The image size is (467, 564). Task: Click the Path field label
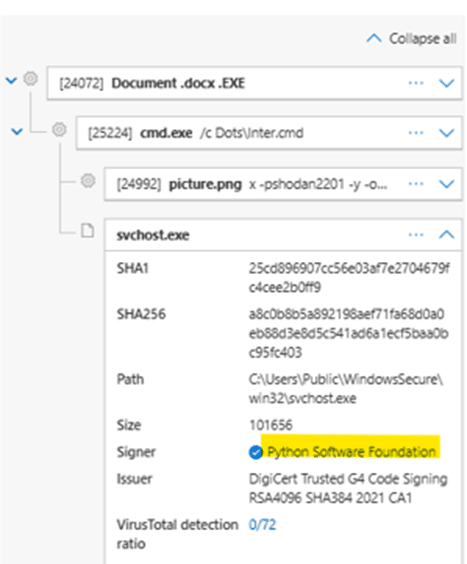pyautogui.click(x=130, y=379)
